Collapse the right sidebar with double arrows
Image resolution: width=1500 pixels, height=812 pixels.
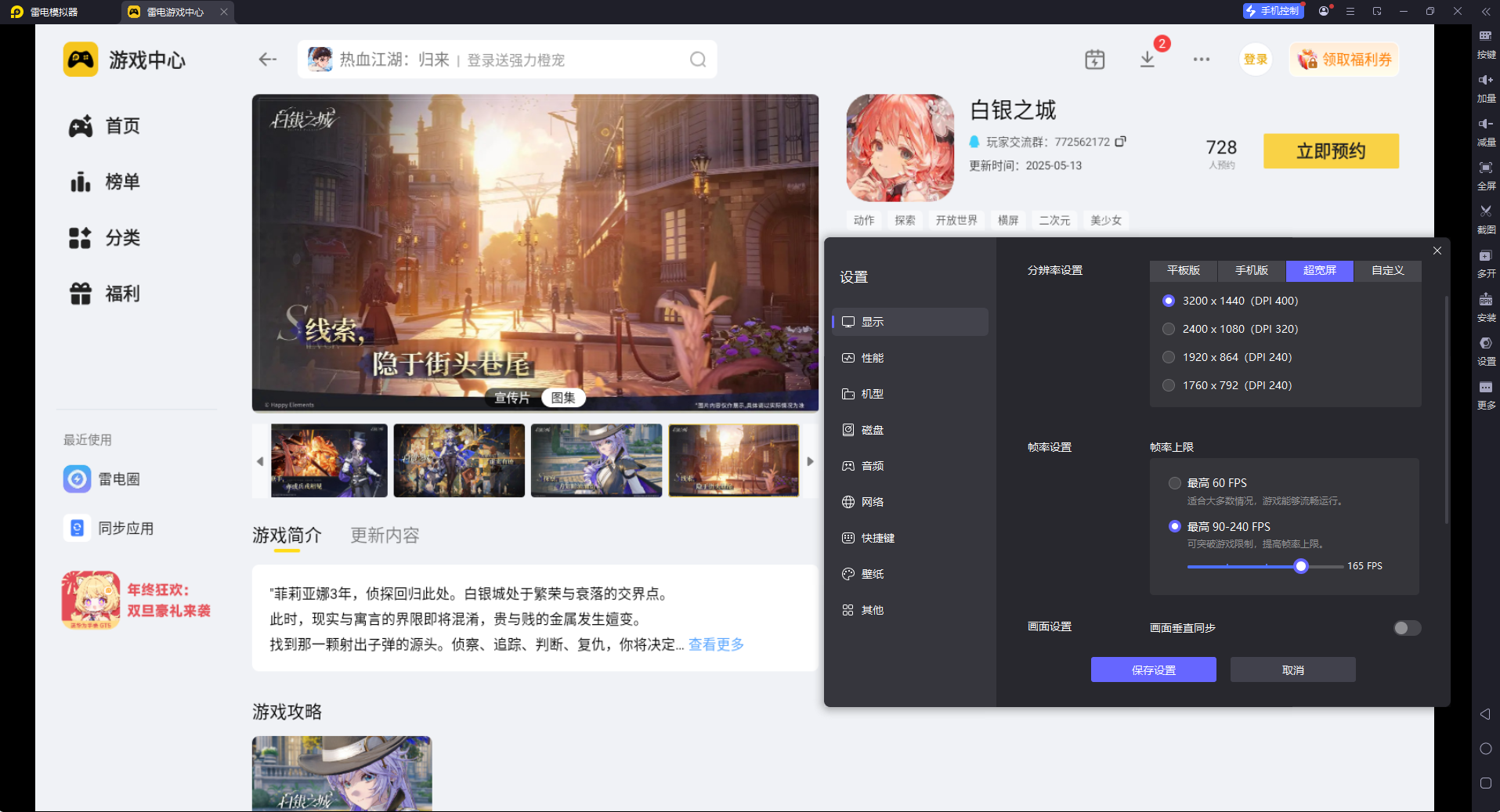tap(1486, 12)
